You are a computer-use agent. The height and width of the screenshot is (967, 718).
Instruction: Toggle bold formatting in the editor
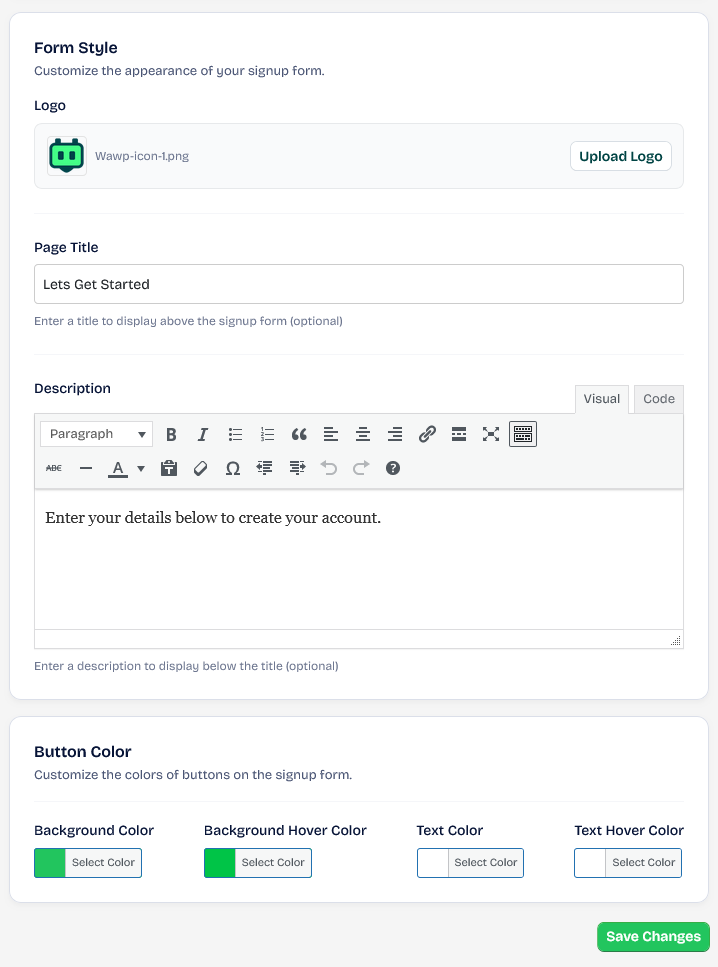click(x=171, y=434)
